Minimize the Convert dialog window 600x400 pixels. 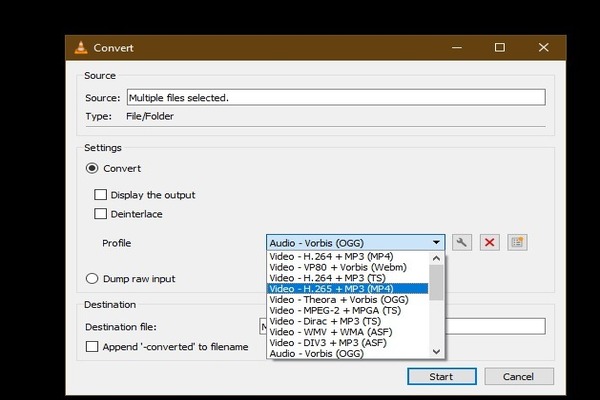457,47
